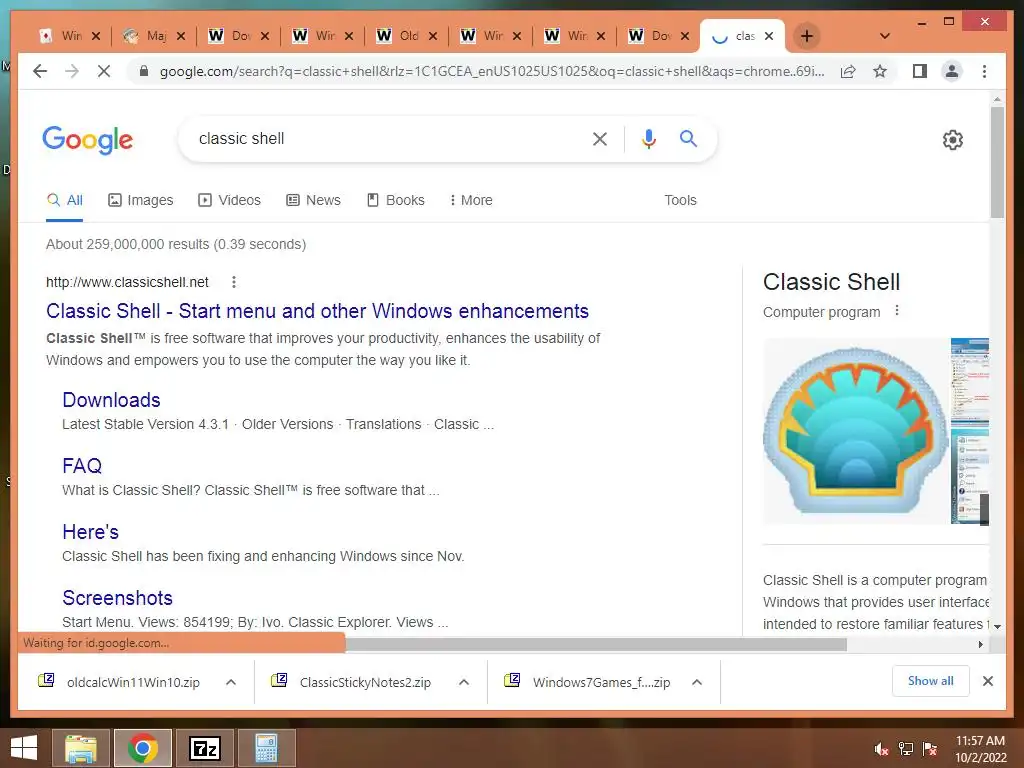Image resolution: width=1024 pixels, height=768 pixels.
Task: Open Classic Shell knowledge panel options
Action: pos(897,311)
